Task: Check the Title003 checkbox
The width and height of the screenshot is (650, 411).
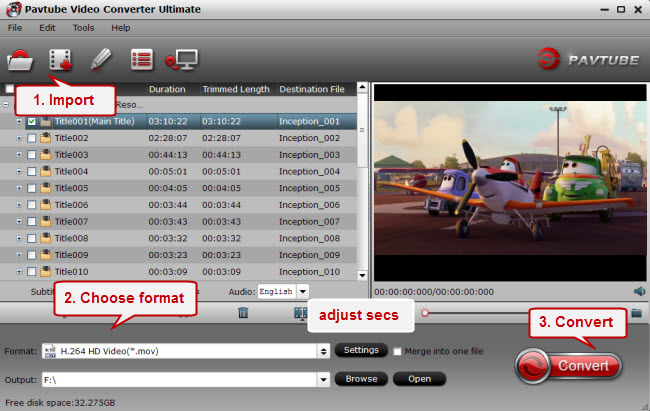Action: pyautogui.click(x=32, y=155)
